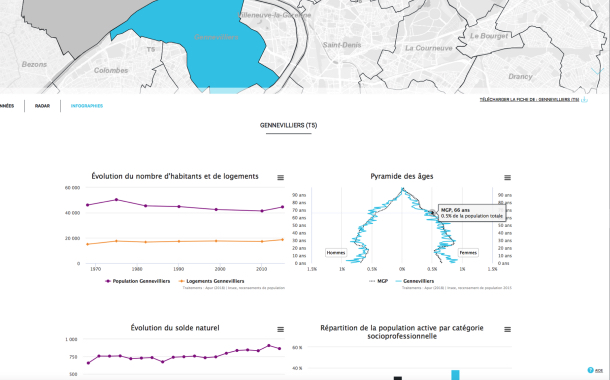The image size is (610, 380).
Task: Select the gray highlighted area on map
Action: tap(78, 23)
